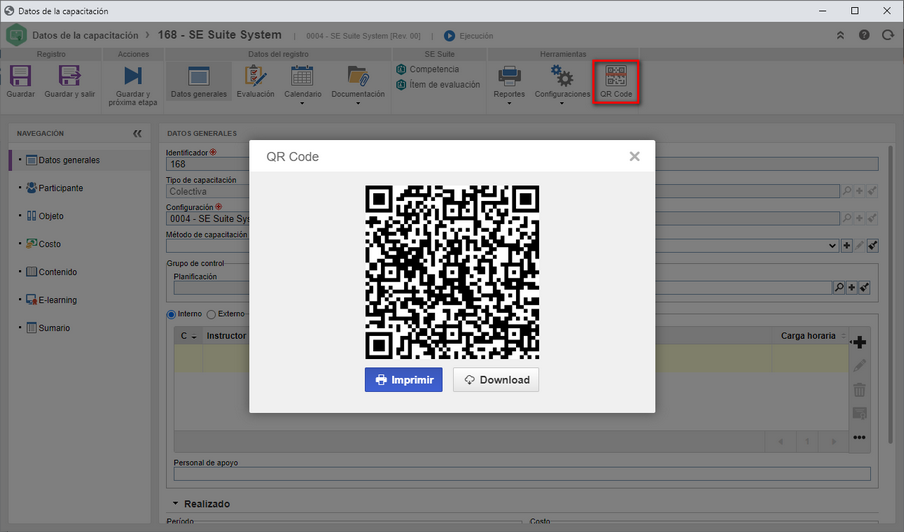Open the Datos generales toolbar section
Image resolution: width=904 pixels, height=532 pixels.
point(198,81)
